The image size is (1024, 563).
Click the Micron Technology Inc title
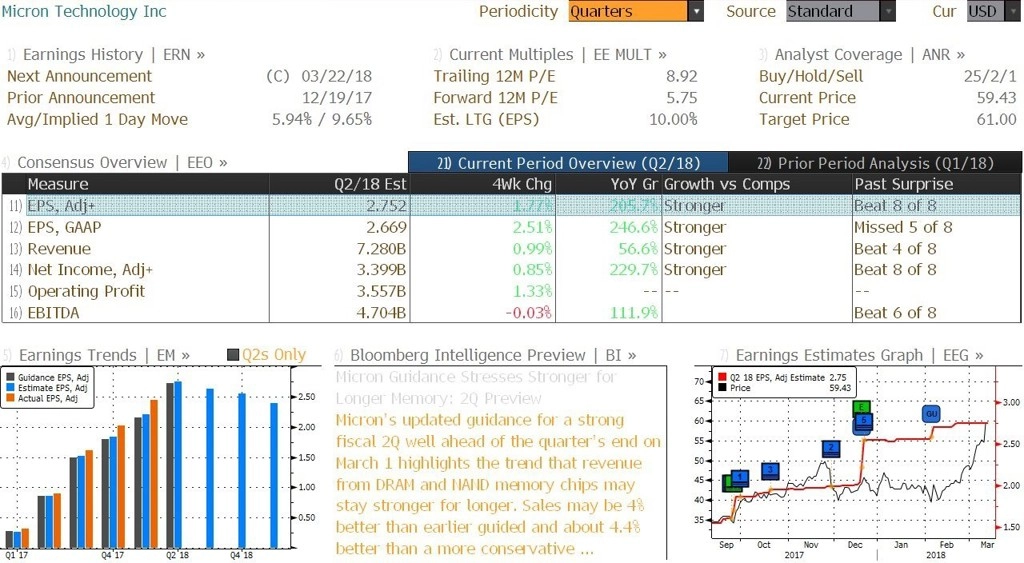coord(84,11)
